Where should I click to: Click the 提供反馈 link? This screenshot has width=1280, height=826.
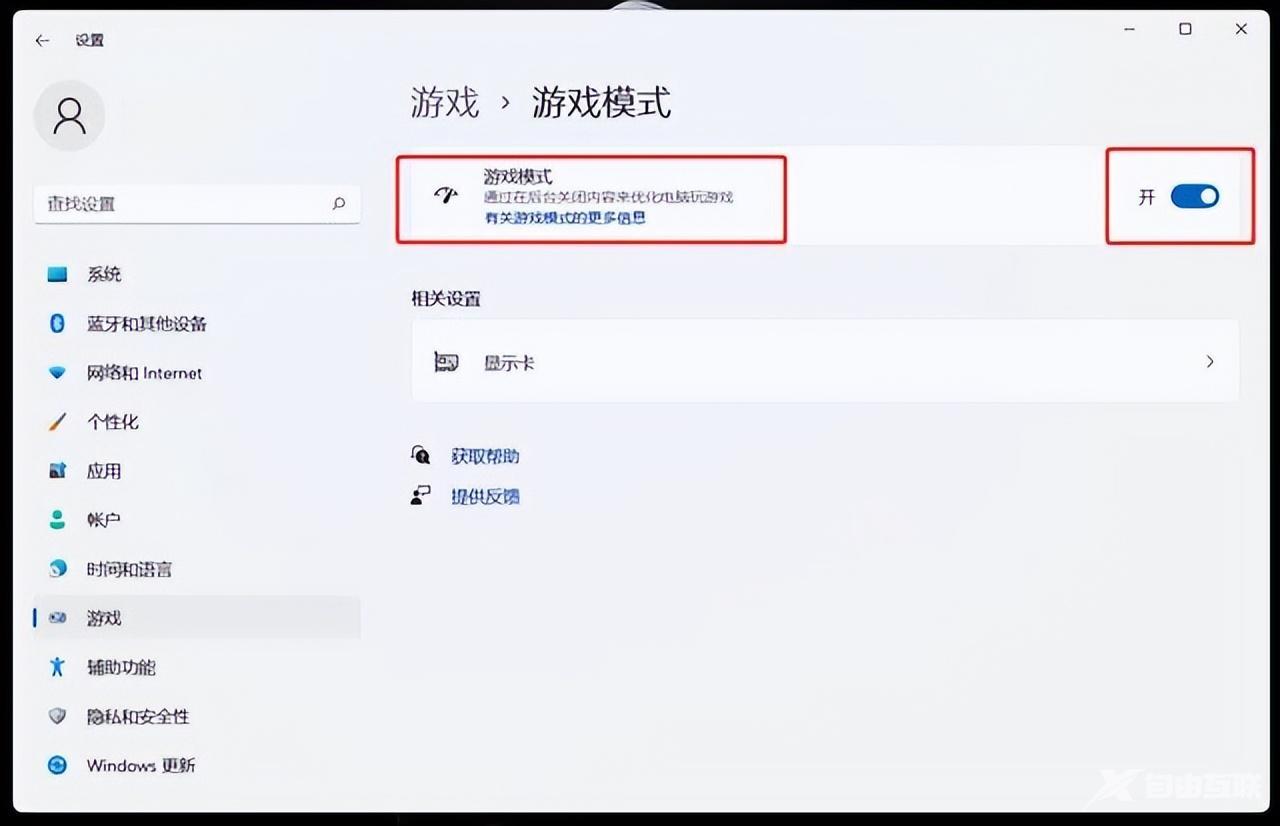click(485, 496)
